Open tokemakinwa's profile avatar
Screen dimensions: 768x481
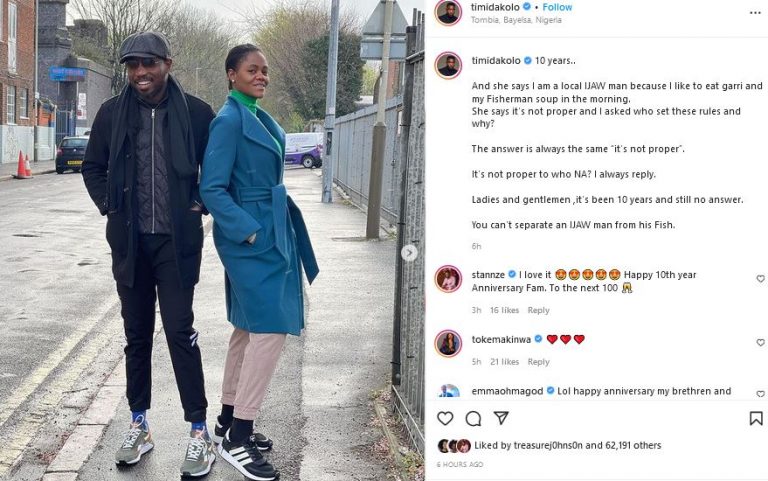(x=448, y=343)
